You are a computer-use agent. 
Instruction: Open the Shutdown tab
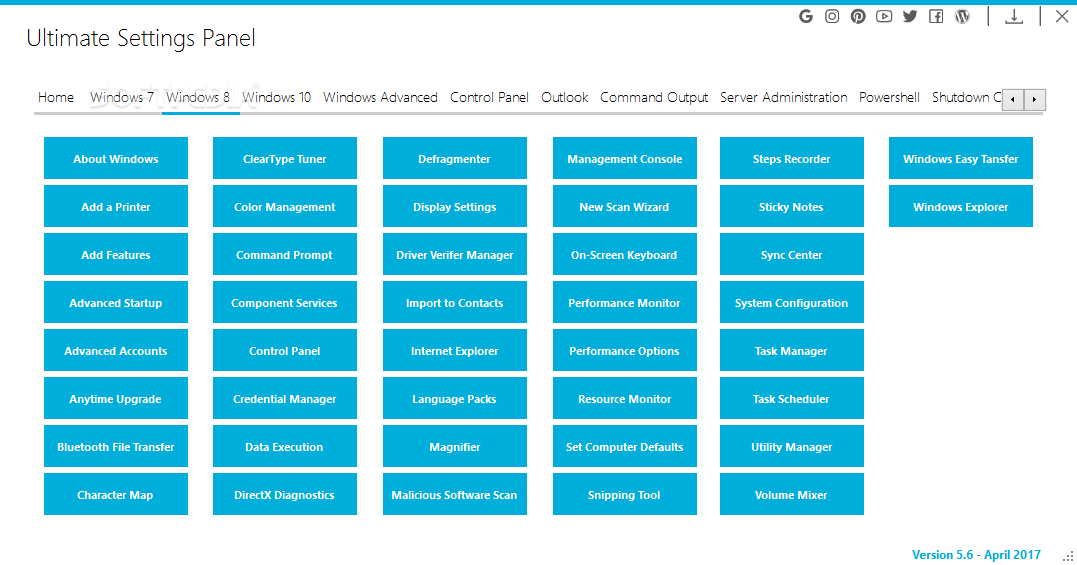click(x=965, y=97)
